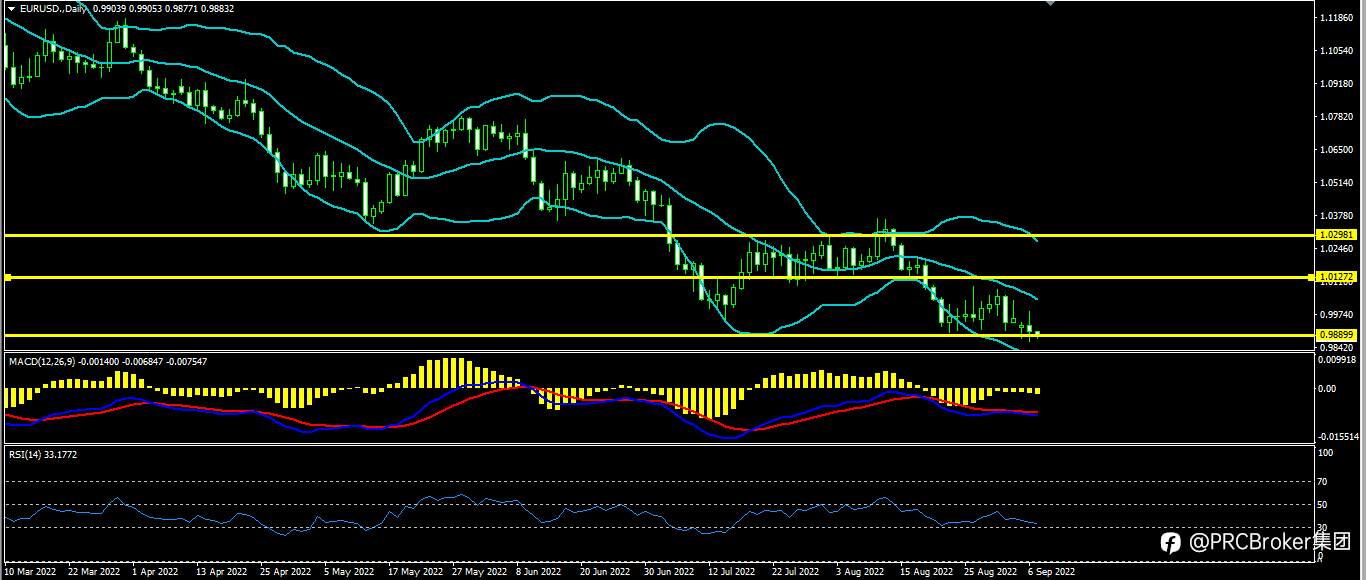Click date label 15 Aug 2022
Viewport: 1366px width, 580px height.
click(925, 572)
